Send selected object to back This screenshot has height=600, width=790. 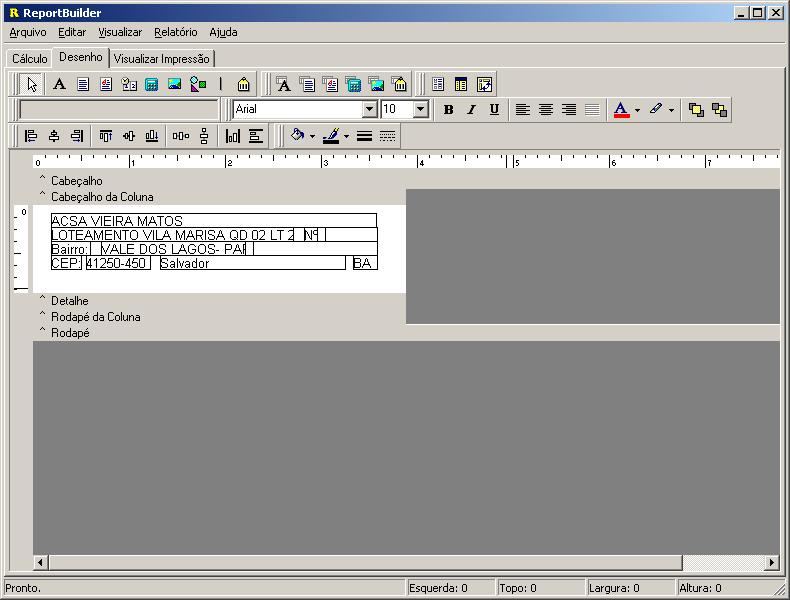pyautogui.click(x=719, y=110)
